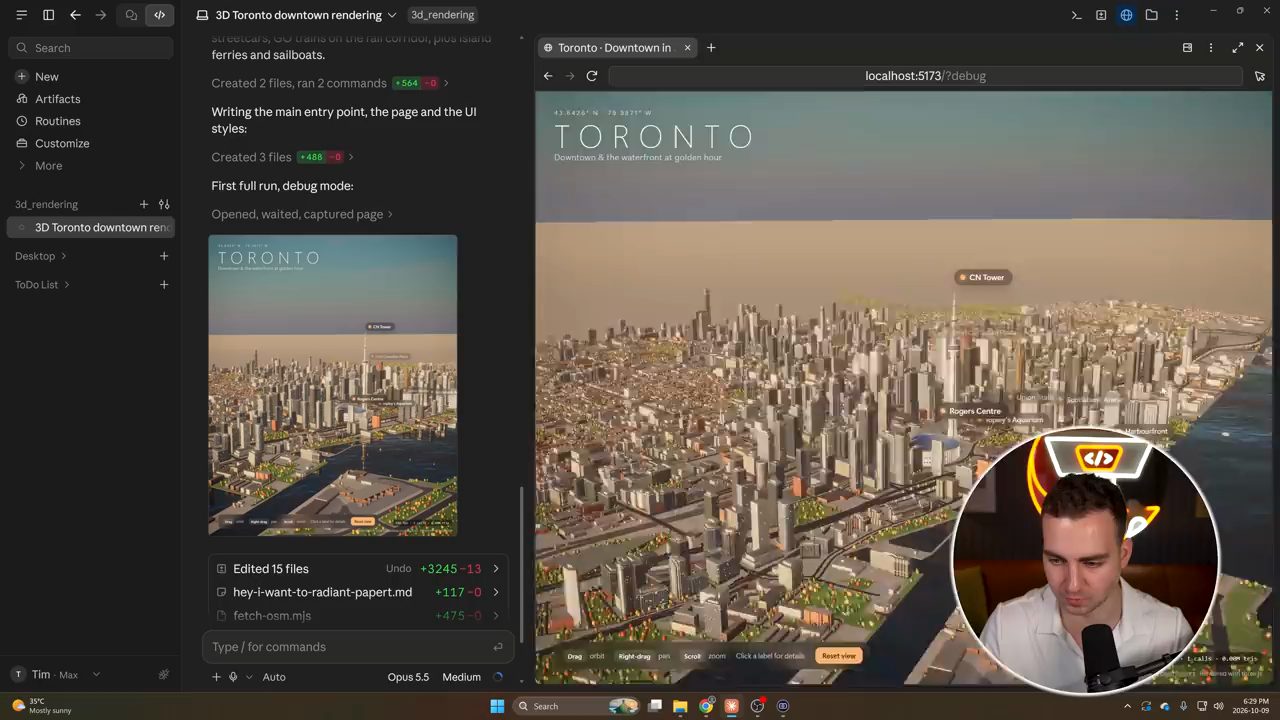
Task: Open new preview tab with plus
Action: (x=711, y=47)
